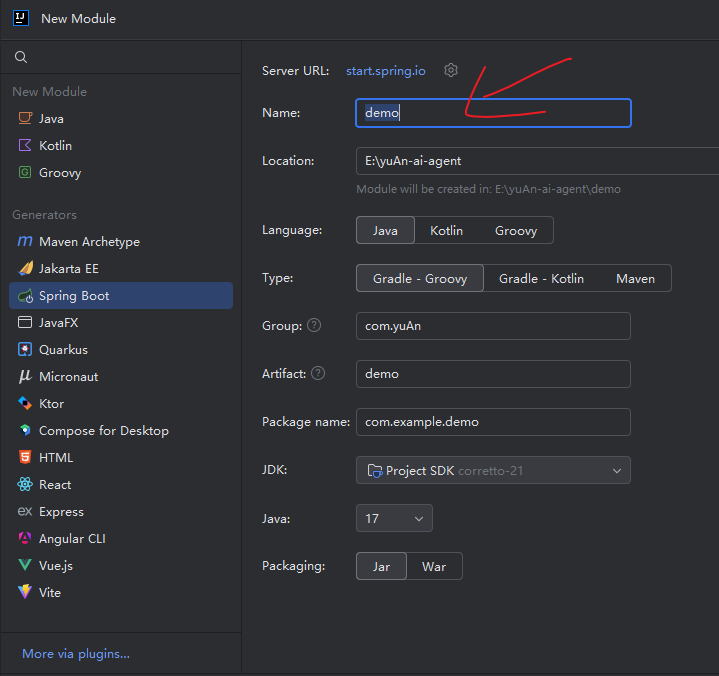Select Groovy module type in sidebar
719x676 pixels.
[121, 172]
